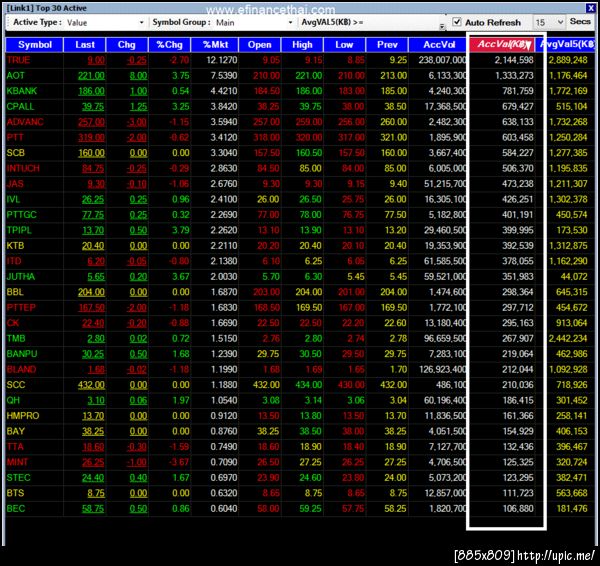Select the JUTHA symbol
Viewport: 600px width, 566px height.
tap(21, 277)
